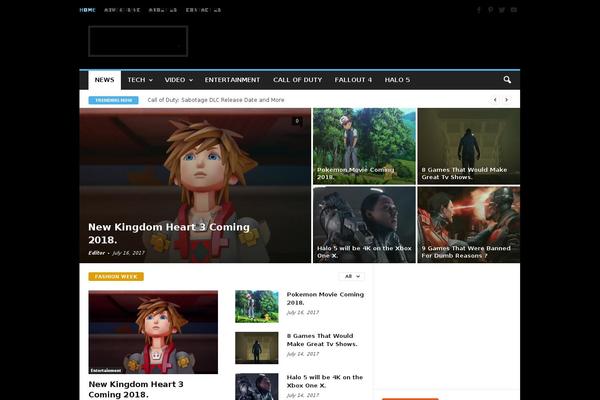The width and height of the screenshot is (600, 400).
Task: Click July 16, 2017 date on featured article
Action: (129, 253)
